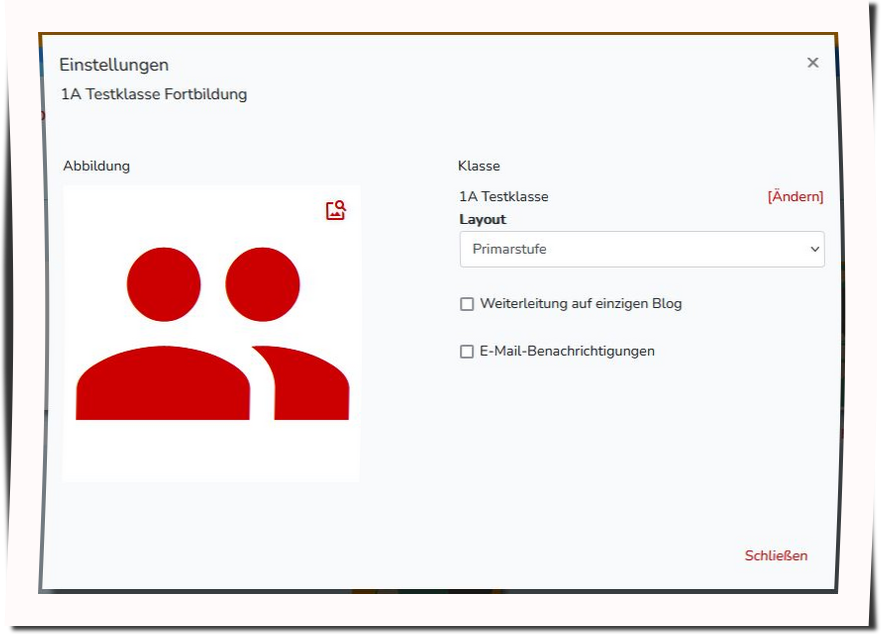
Task: Enable Weiterleitung auf einzigen Blog checkbox
Action: point(467,304)
